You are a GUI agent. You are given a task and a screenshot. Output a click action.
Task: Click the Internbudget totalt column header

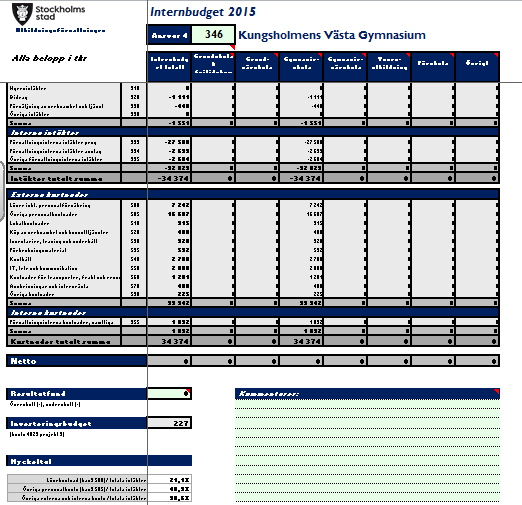169,66
